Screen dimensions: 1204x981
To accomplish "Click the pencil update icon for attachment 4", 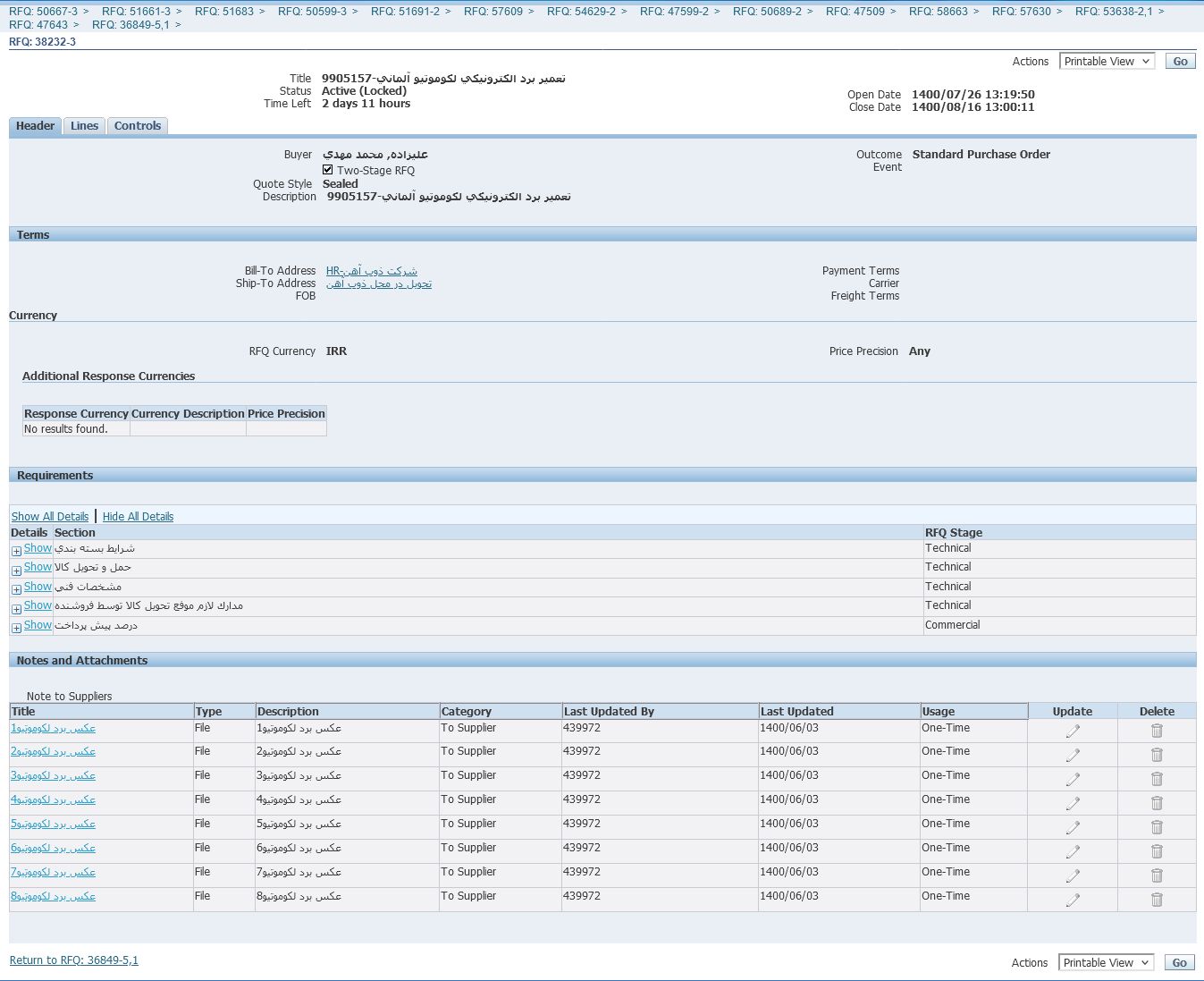I will 1073,803.
